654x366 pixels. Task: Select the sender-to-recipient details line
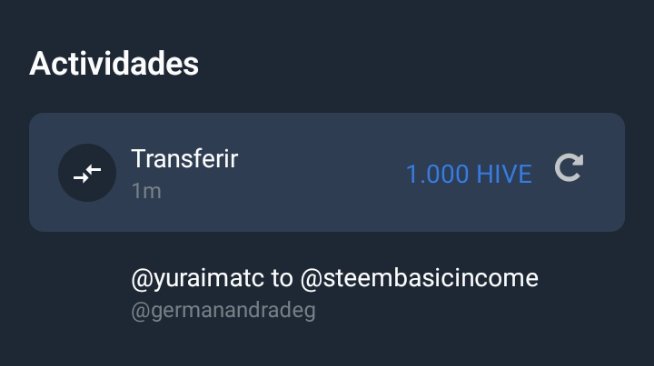[335, 278]
